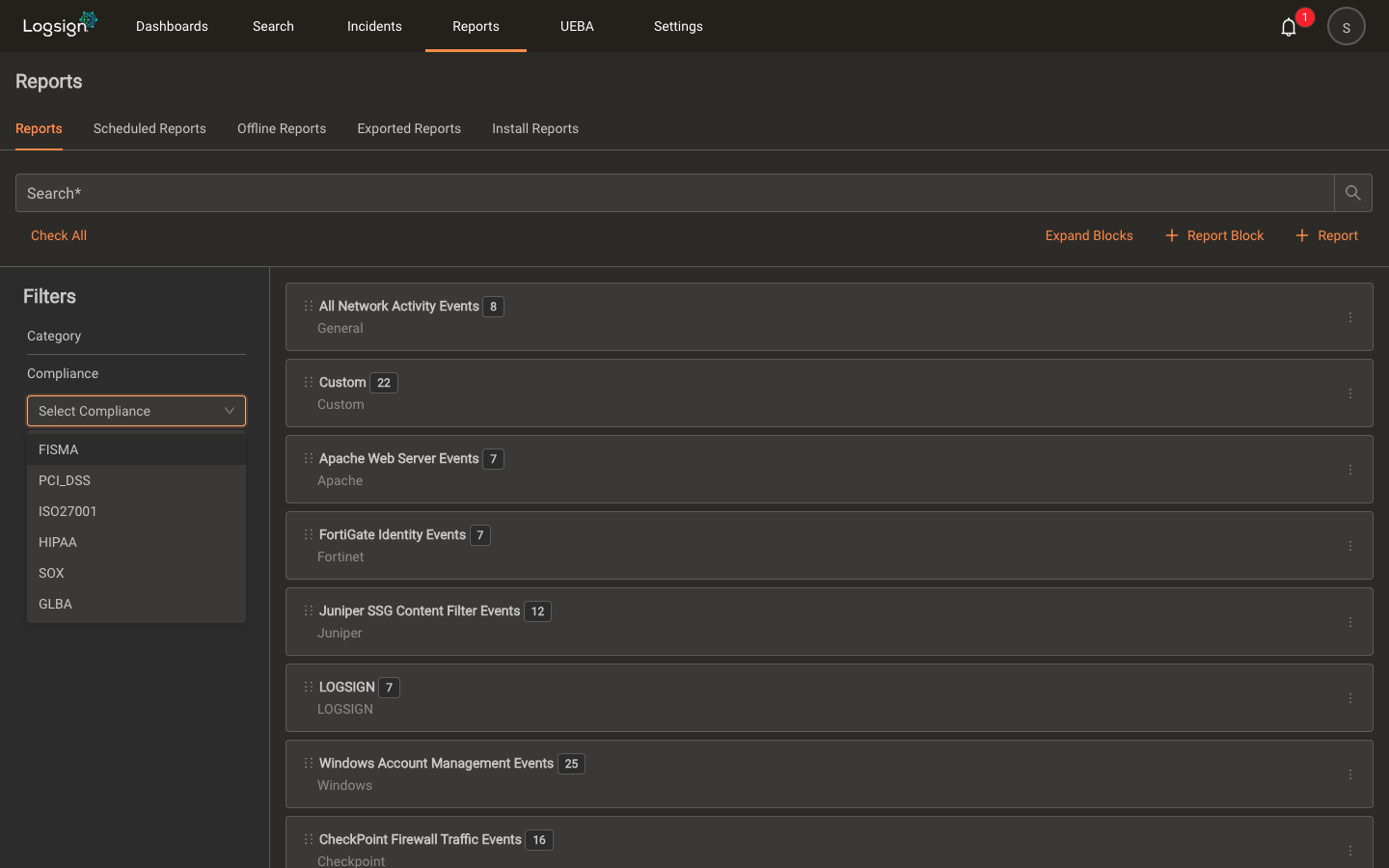Open Settings in top navigation
This screenshot has width=1389, height=868.
tap(678, 26)
